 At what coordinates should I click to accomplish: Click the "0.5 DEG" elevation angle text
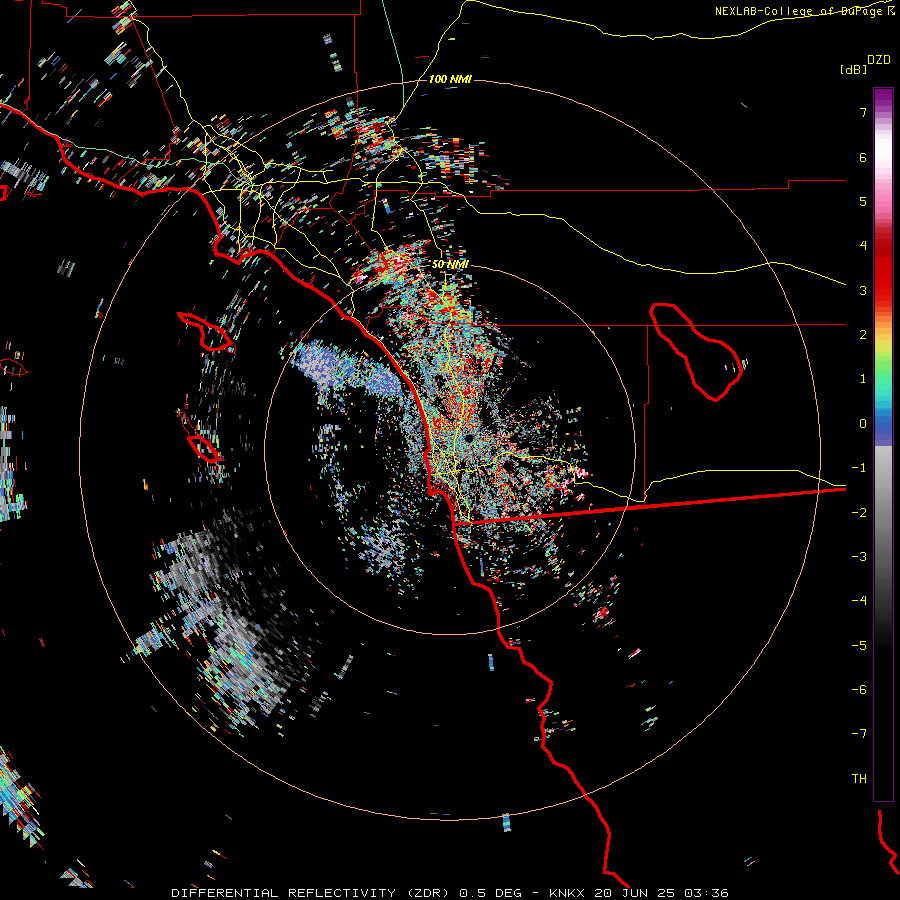(x=490, y=893)
